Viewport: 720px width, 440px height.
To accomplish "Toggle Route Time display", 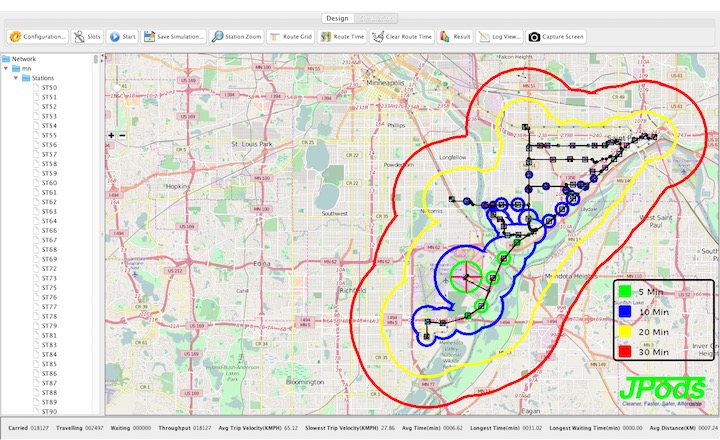I will [x=343, y=36].
